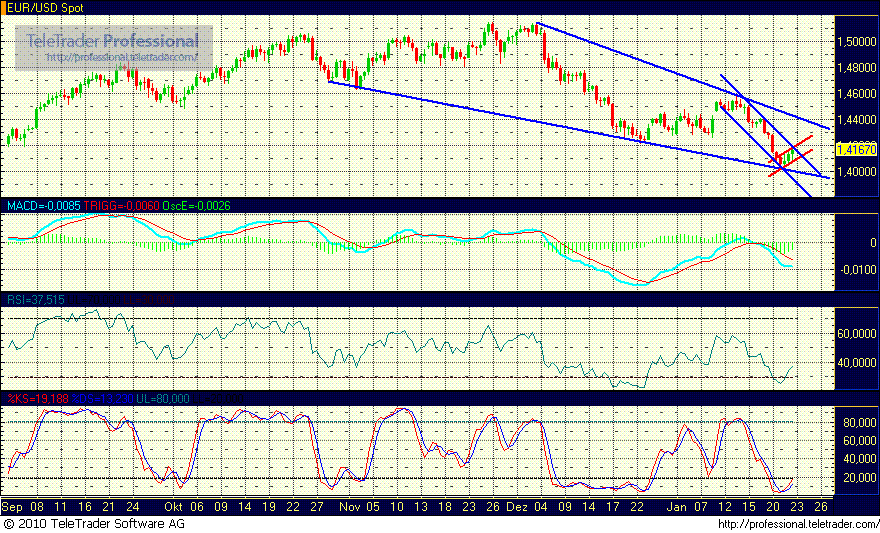Screen dimensions: 880x533
Task: Select the MACD=-0,0085 indicator readout
Action: 44,206
